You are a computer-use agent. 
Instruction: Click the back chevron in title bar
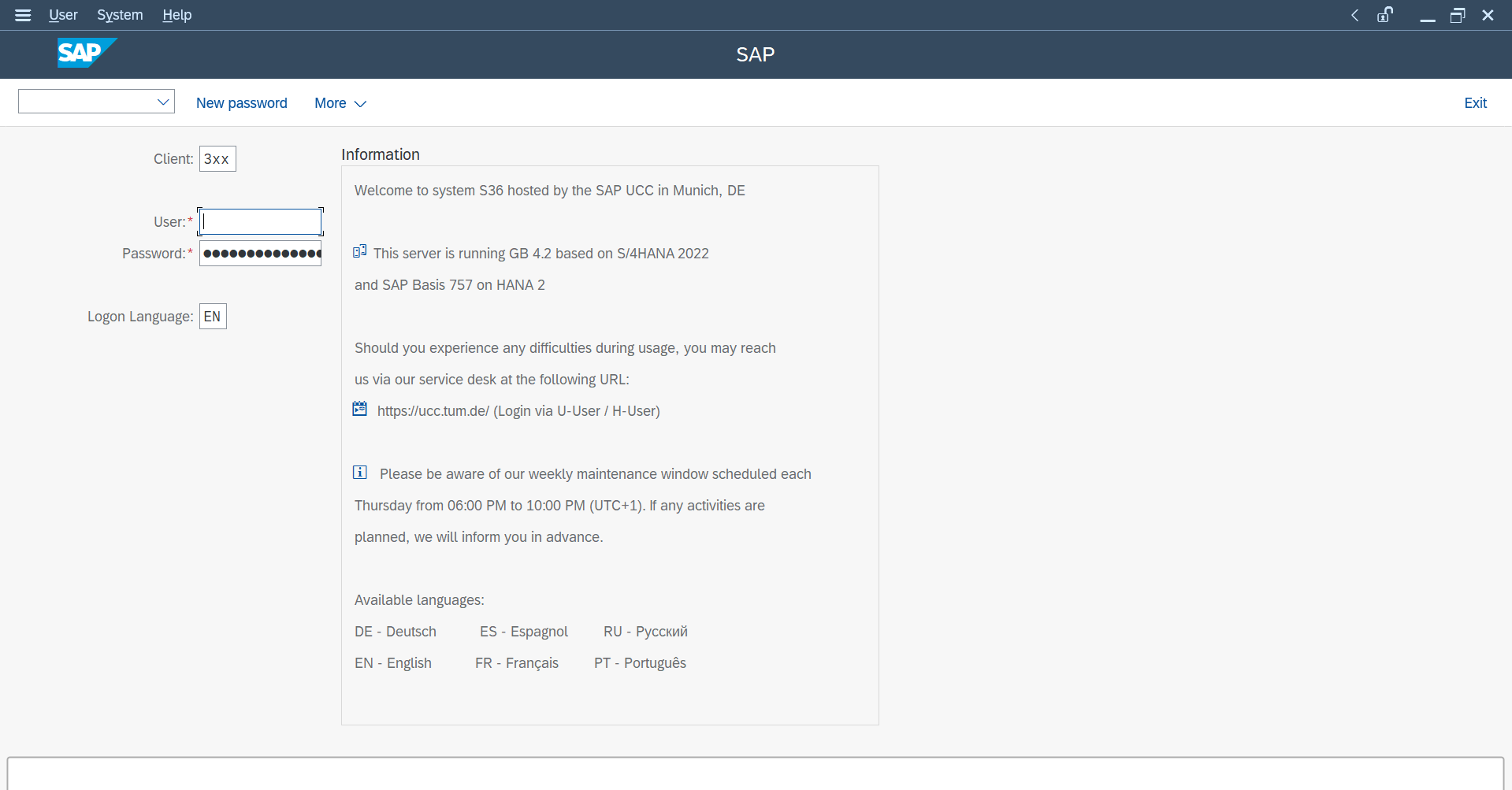[x=1354, y=15]
